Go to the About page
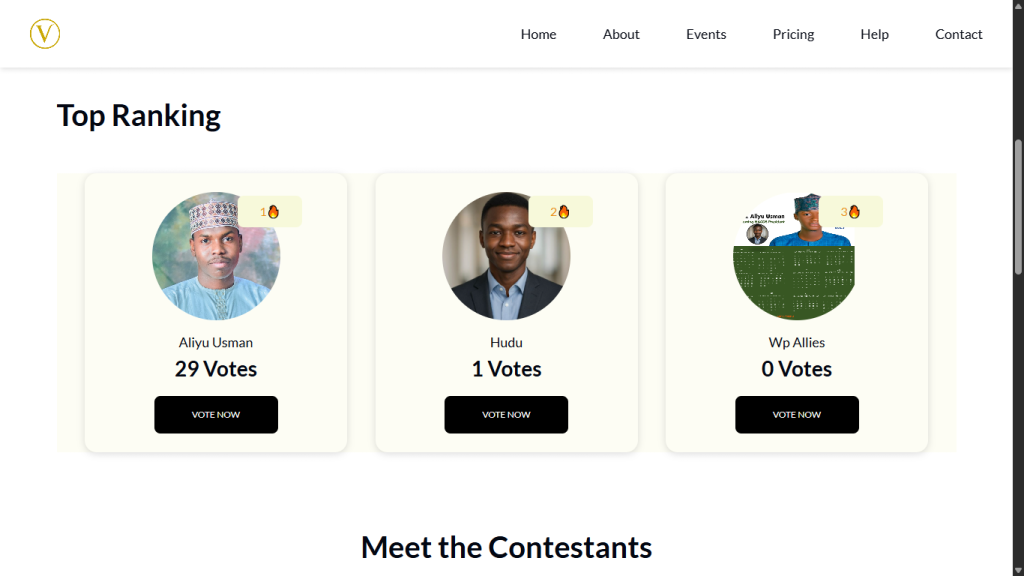This screenshot has height=576, width=1024. [x=621, y=34]
